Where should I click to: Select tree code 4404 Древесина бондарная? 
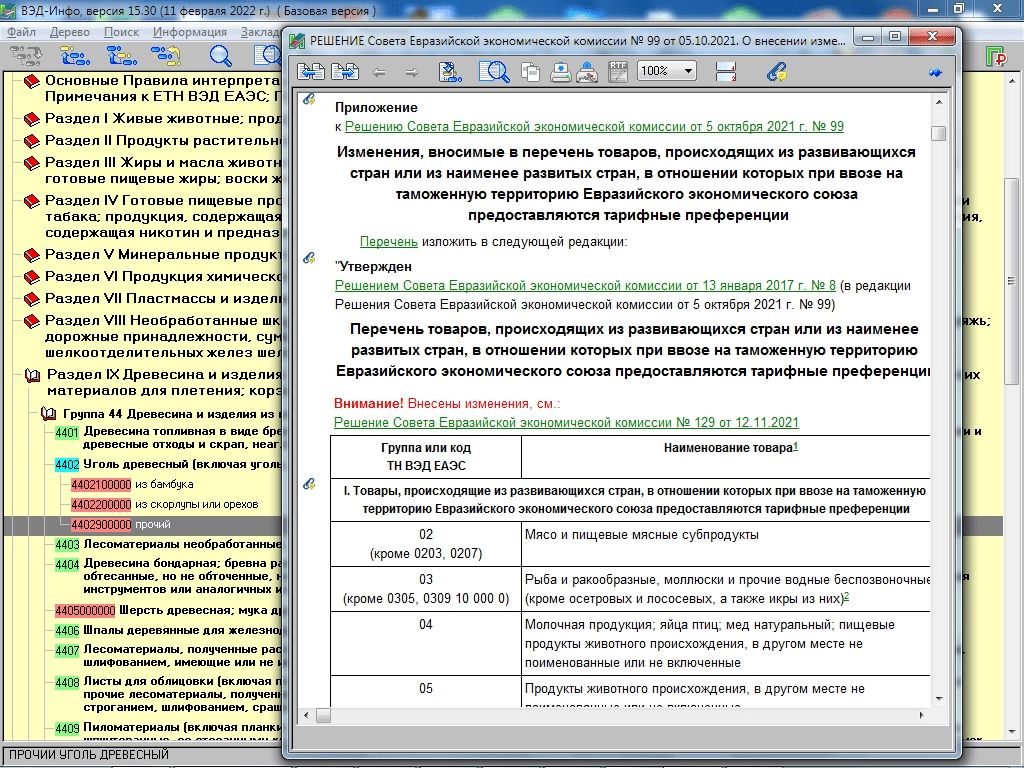pos(67,564)
